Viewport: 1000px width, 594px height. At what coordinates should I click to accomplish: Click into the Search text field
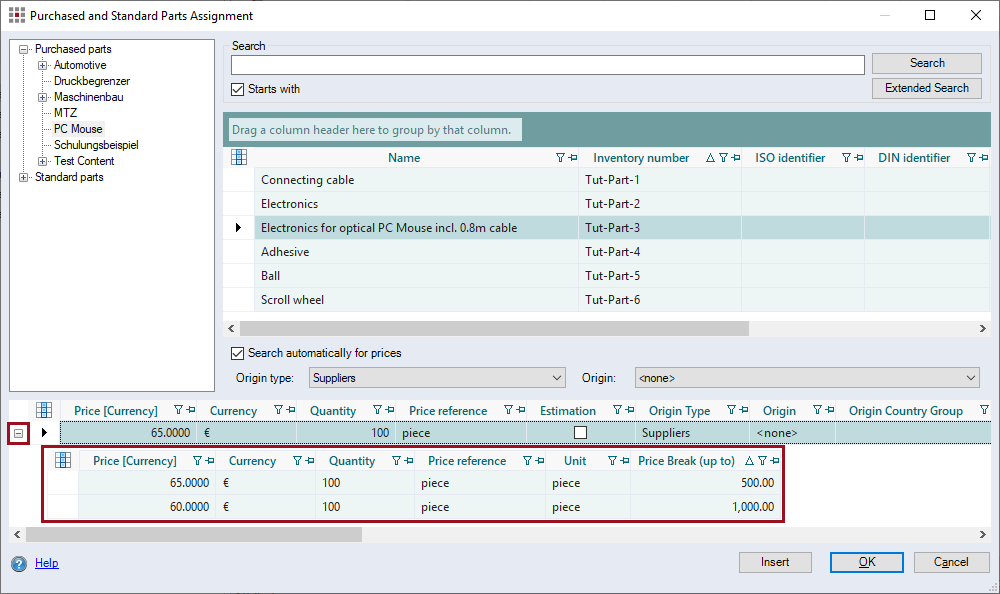[547, 65]
